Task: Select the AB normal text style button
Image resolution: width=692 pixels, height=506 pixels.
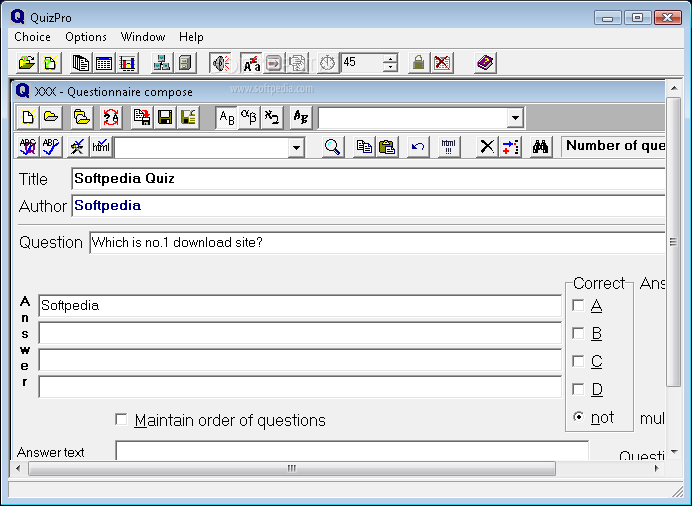Action: [x=226, y=117]
